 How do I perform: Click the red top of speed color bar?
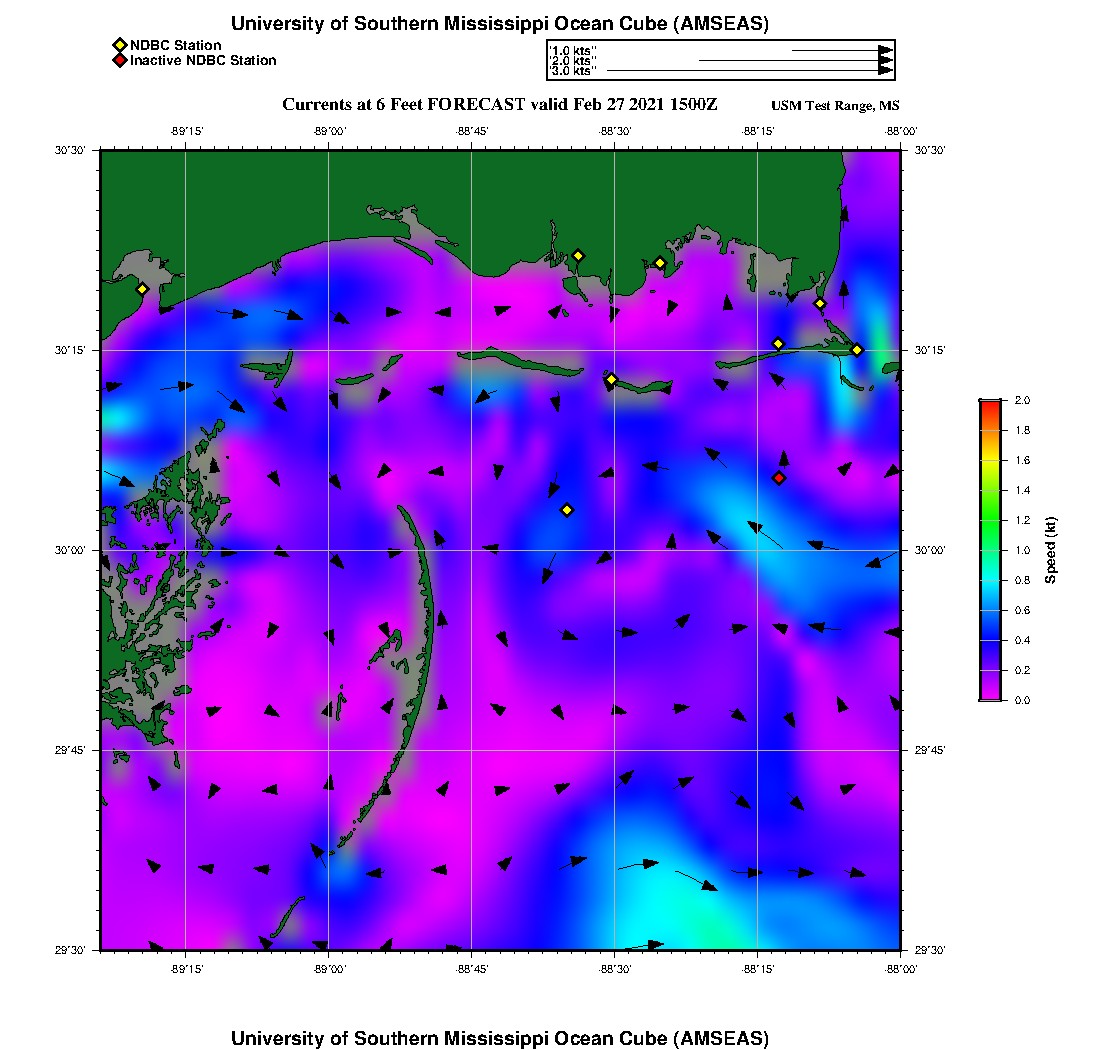pos(989,405)
